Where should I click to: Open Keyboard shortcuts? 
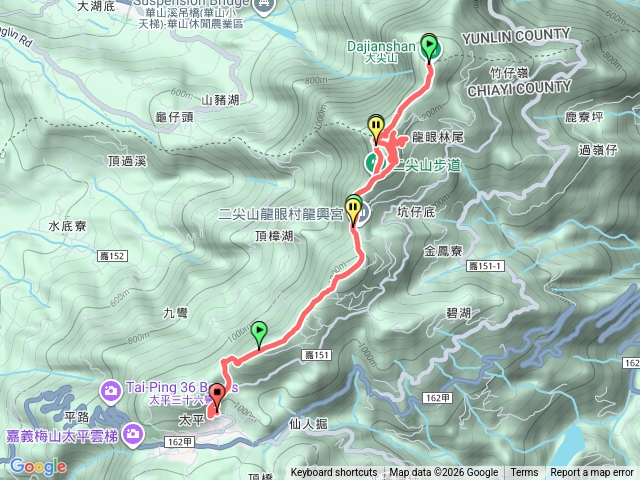point(334,473)
